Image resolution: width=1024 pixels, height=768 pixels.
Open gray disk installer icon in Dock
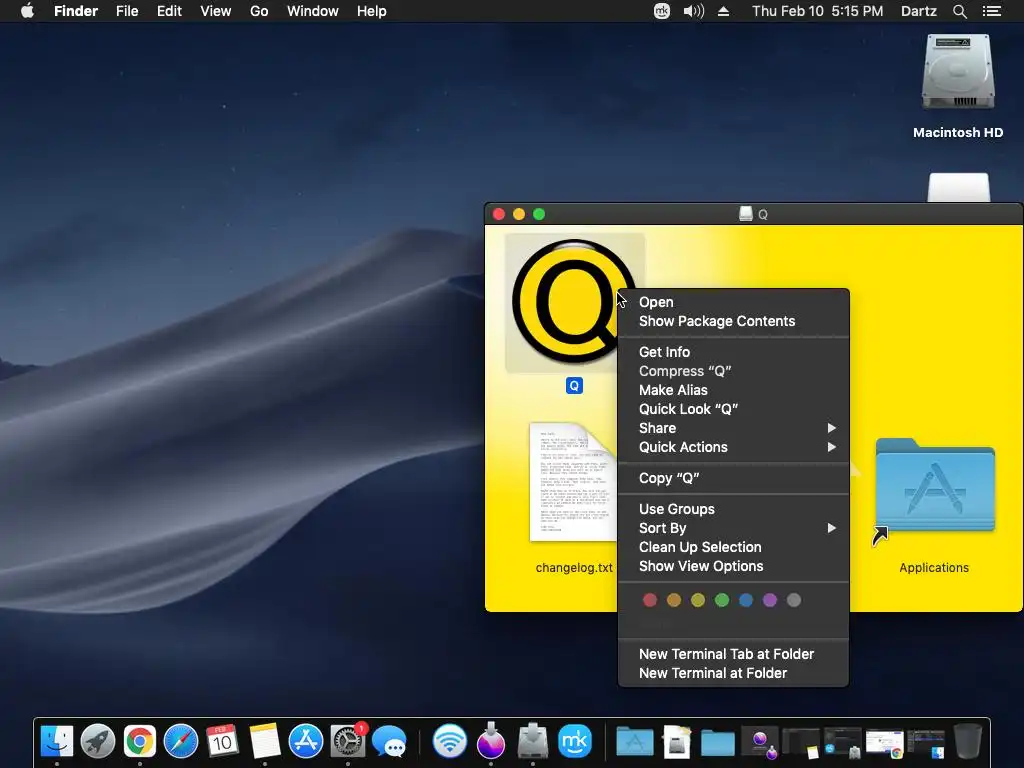(533, 741)
